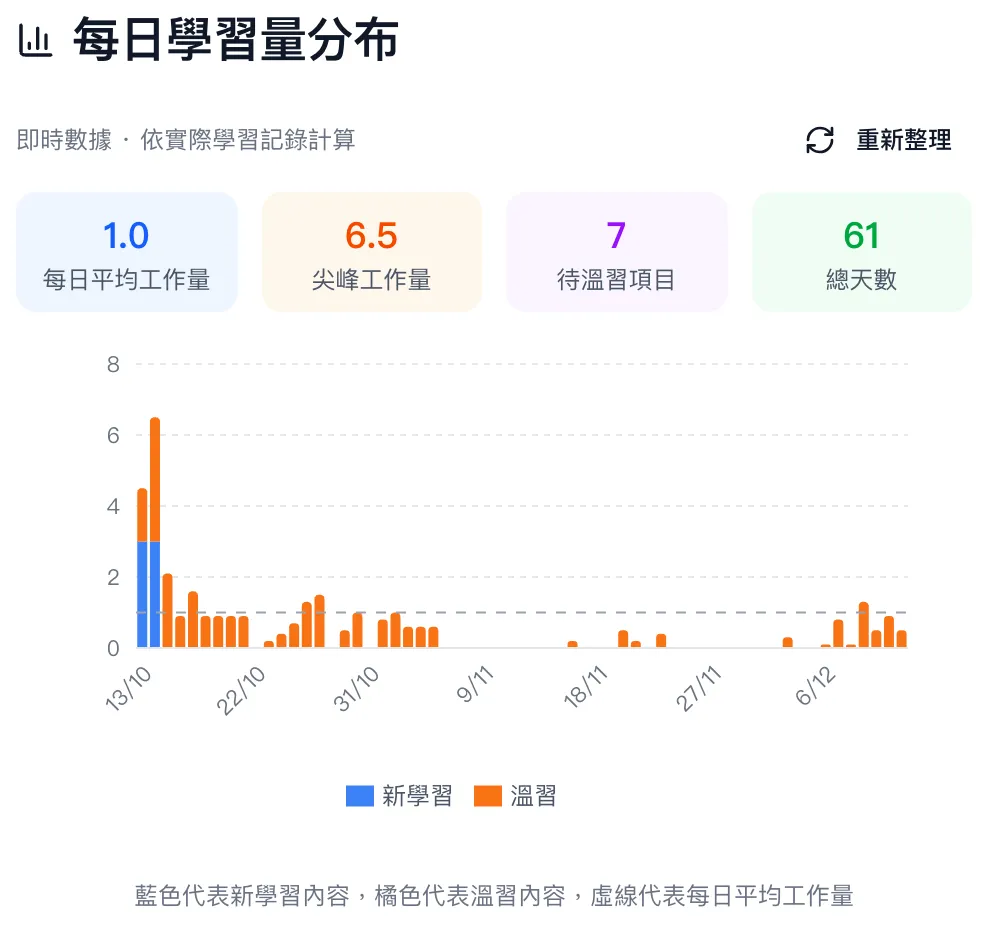This screenshot has height=928, width=988.
Task: Select the 待溫習項目 card showing 7
Action: [616, 252]
